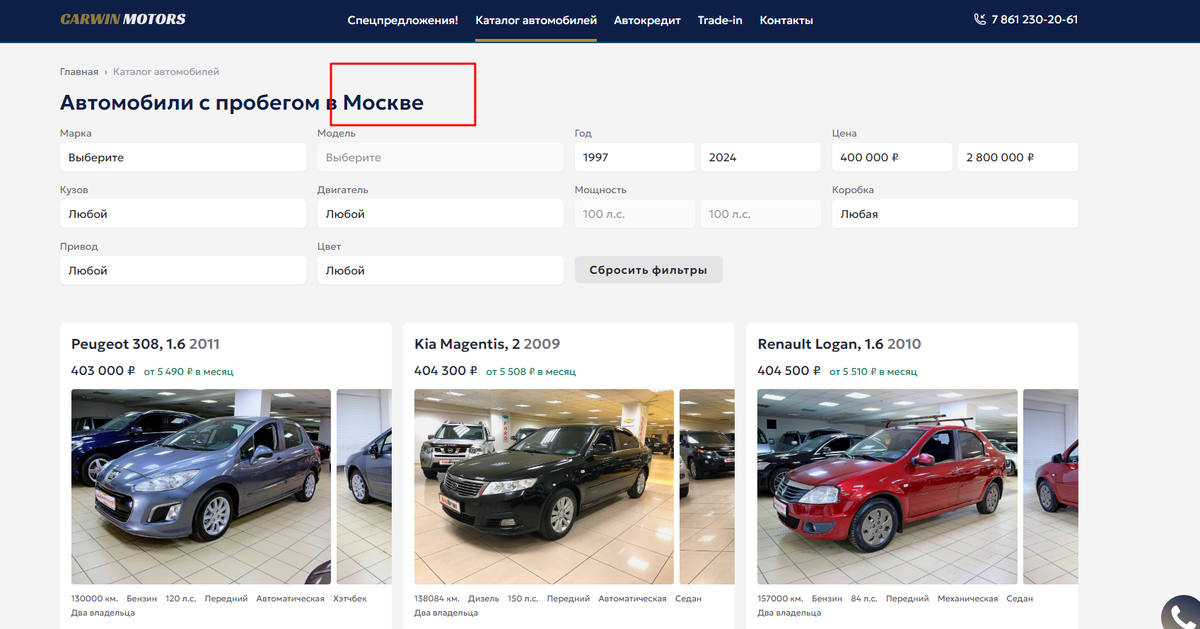The image size is (1200, 629).
Task: Open the Кузов dropdown
Action: coord(183,214)
